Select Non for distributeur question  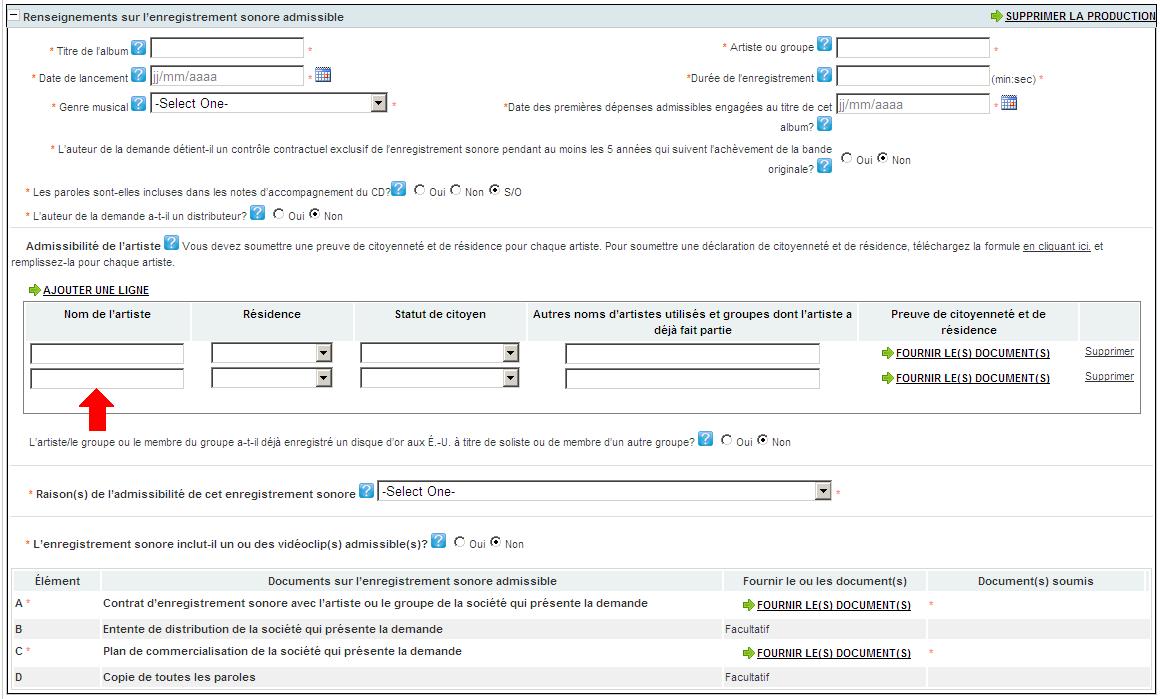coord(314,215)
